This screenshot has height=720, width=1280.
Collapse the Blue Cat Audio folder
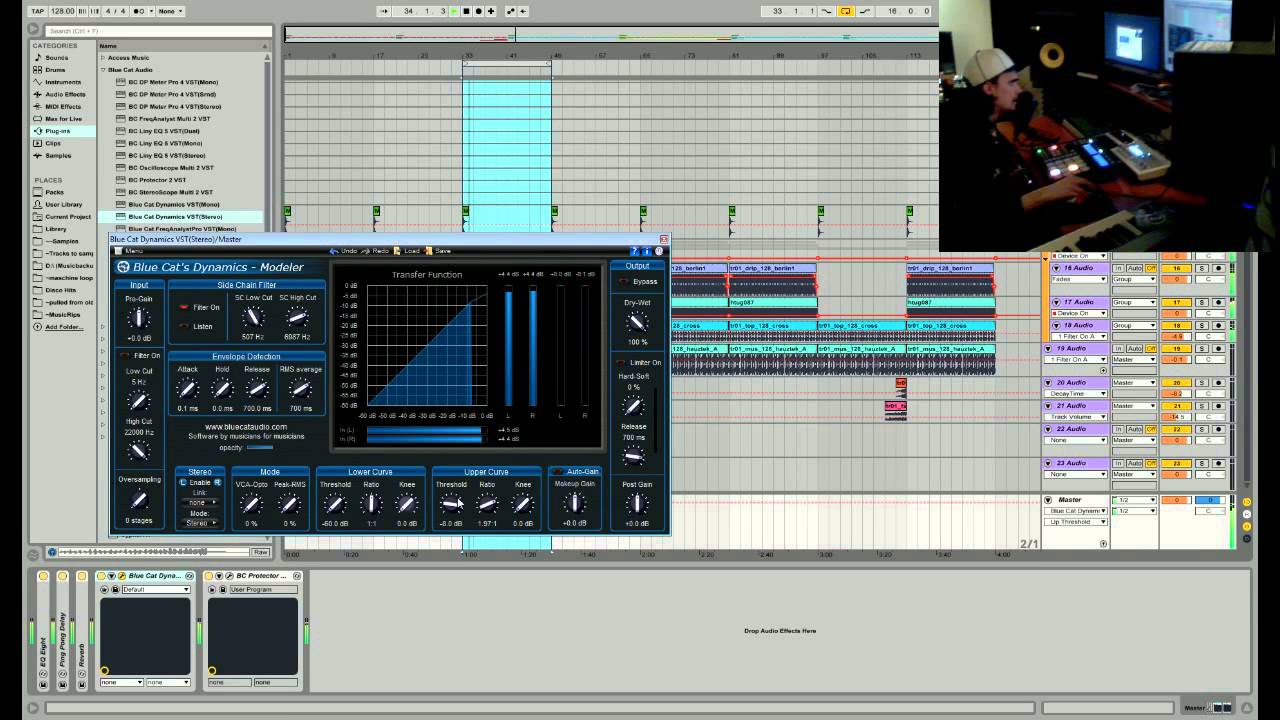[x=103, y=70]
